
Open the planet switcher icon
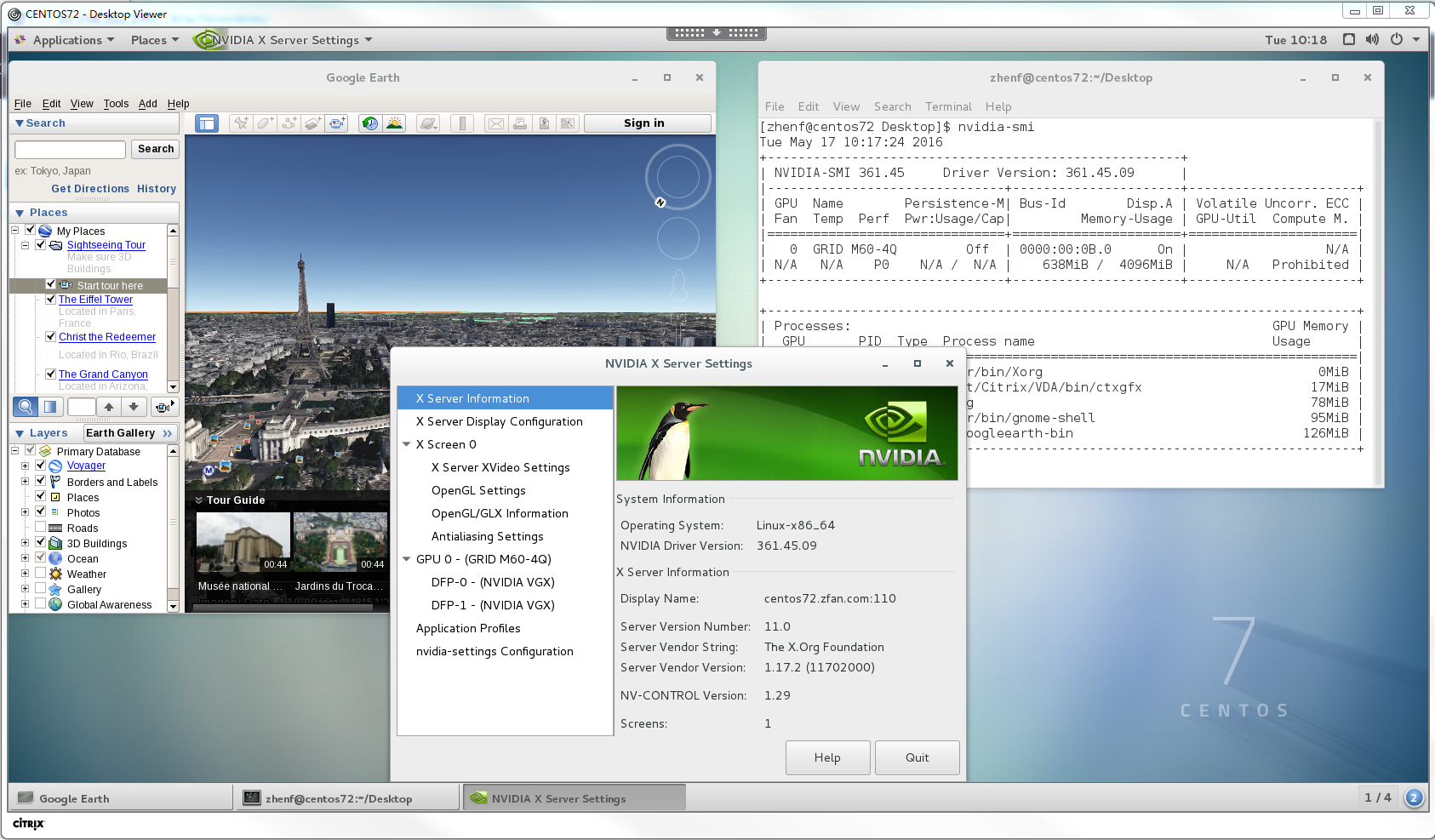pyautogui.click(x=428, y=123)
